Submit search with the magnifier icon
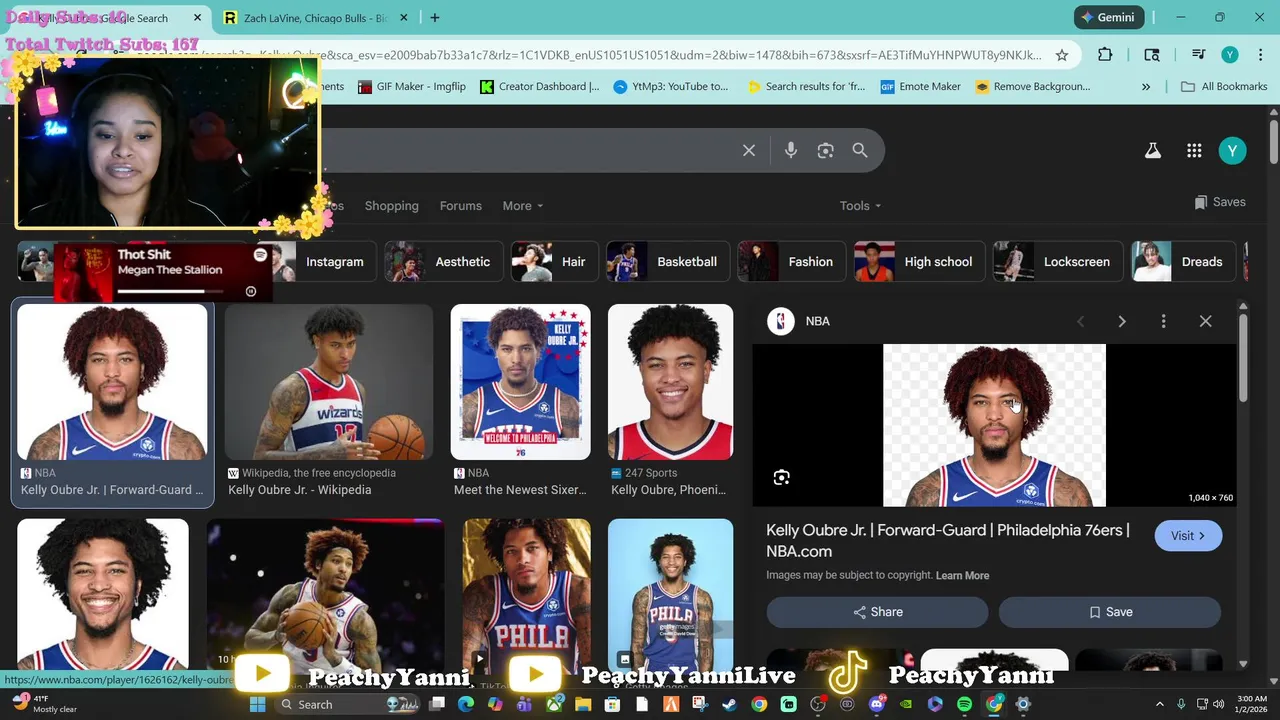This screenshot has height=720, width=1280. (x=860, y=150)
